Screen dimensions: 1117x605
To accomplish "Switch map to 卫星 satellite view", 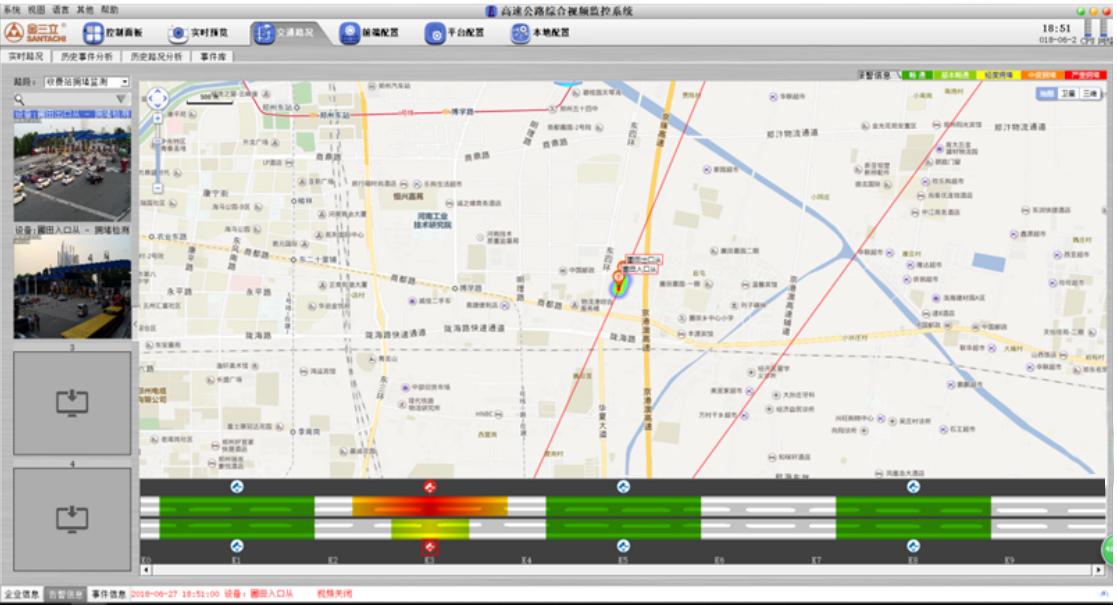I will pyautogui.click(x=1069, y=93).
